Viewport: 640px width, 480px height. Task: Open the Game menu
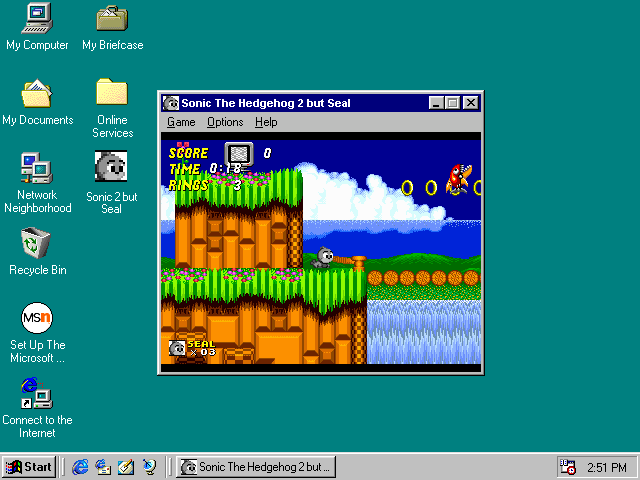[181, 122]
